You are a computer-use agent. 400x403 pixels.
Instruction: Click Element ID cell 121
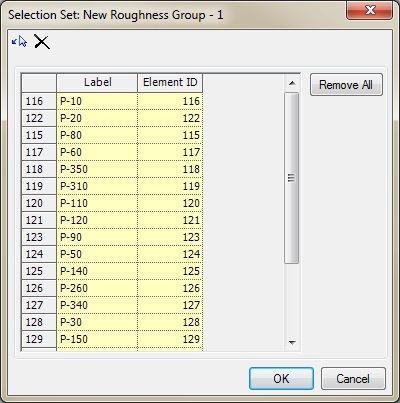pos(170,220)
